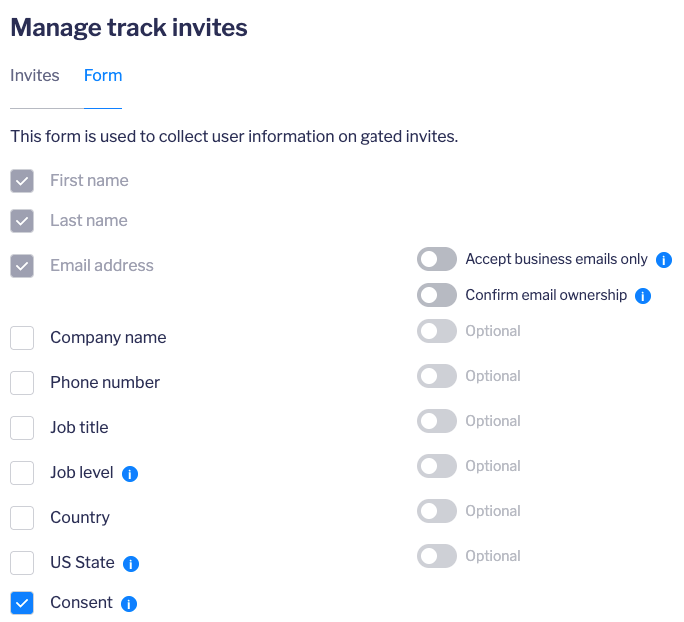Uncheck the Consent checkbox
The width and height of the screenshot is (684, 622).
click(22, 603)
